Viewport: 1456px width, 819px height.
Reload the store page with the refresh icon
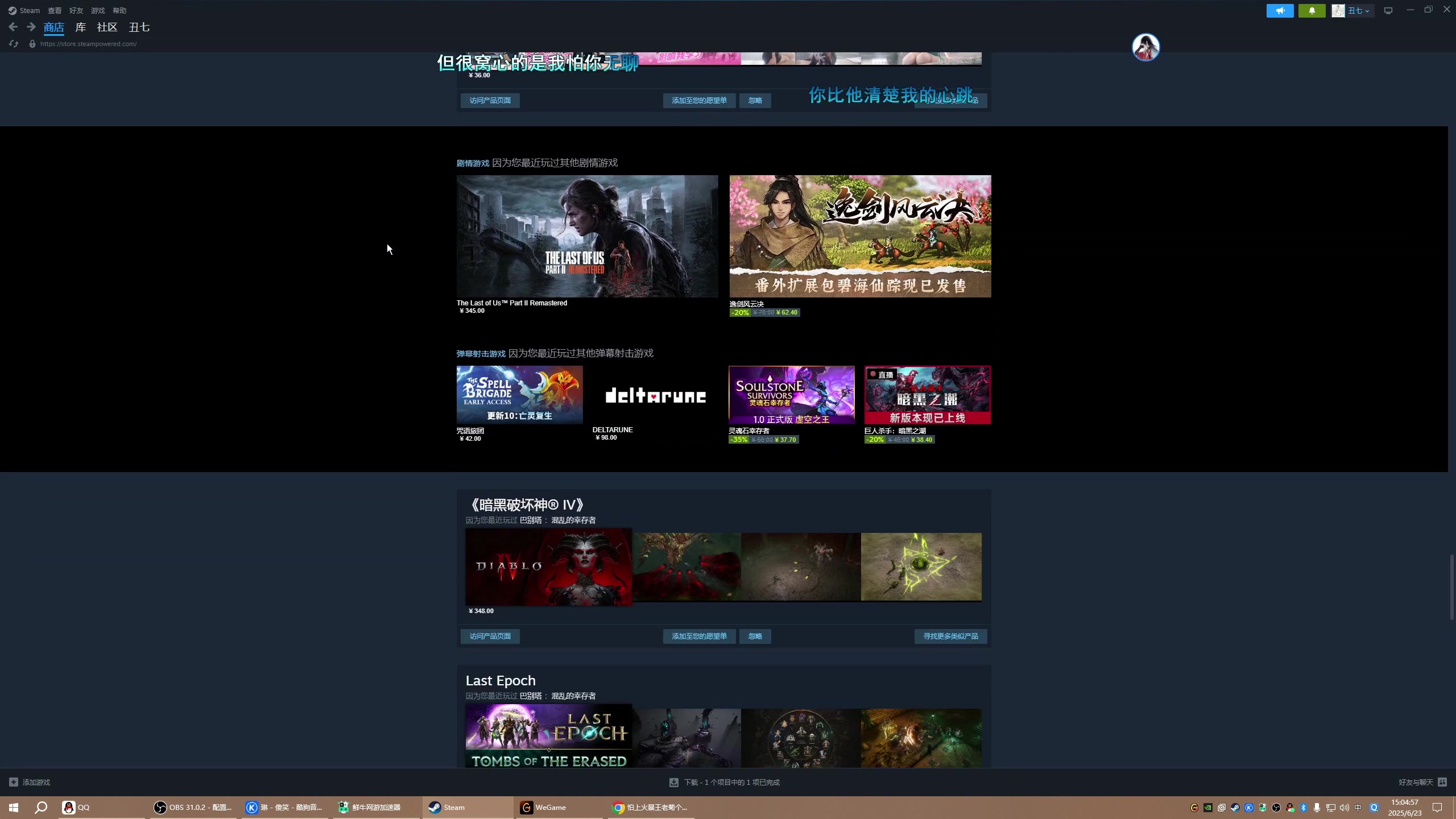click(x=14, y=44)
